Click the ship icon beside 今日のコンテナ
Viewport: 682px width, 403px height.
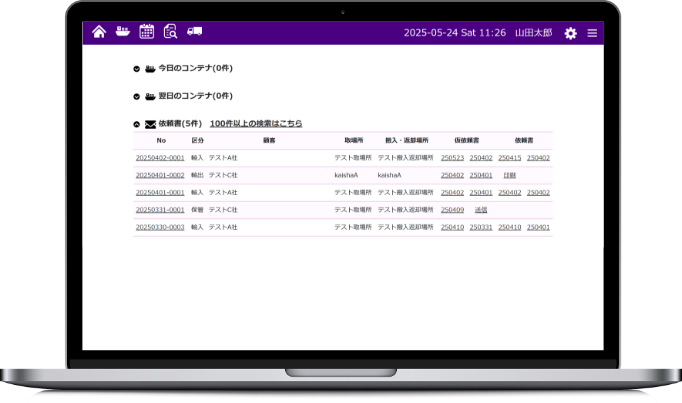click(x=150, y=69)
